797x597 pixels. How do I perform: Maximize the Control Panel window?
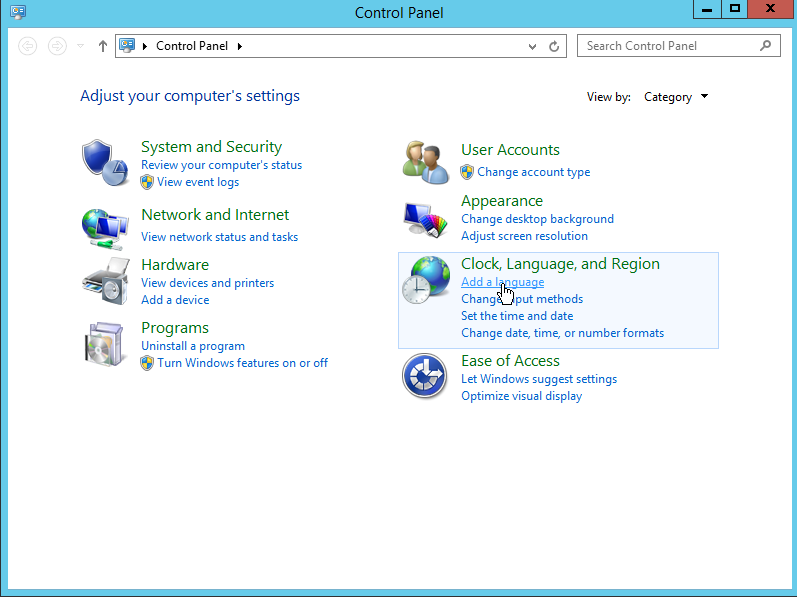[x=735, y=9]
